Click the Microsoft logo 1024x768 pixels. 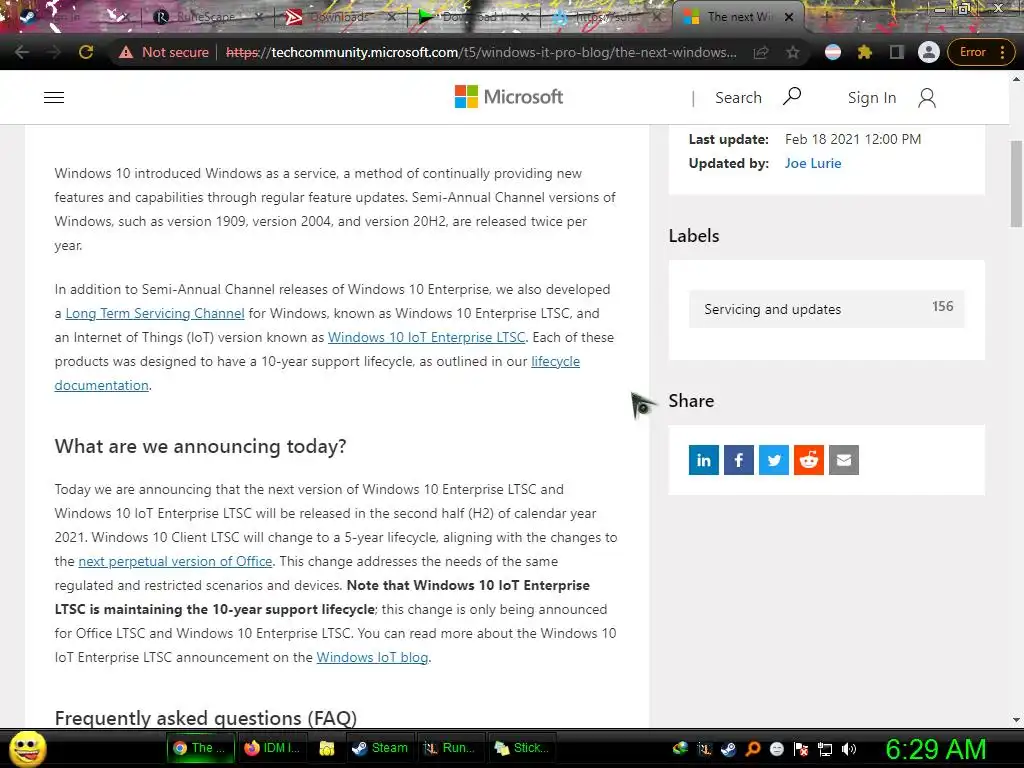[509, 97]
